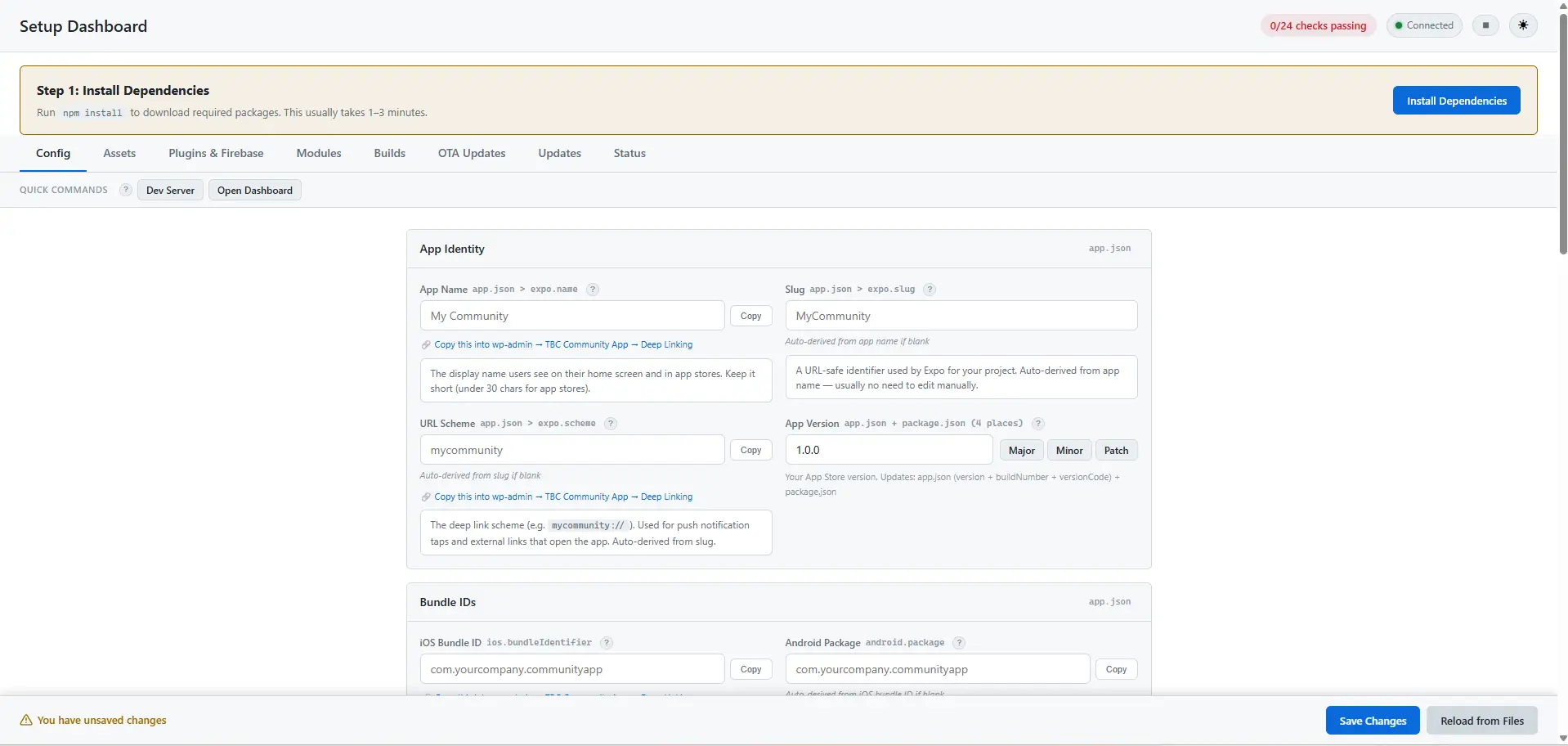This screenshot has width=1568, height=746.
Task: Open the App Name help tooltip icon
Action: pos(593,290)
